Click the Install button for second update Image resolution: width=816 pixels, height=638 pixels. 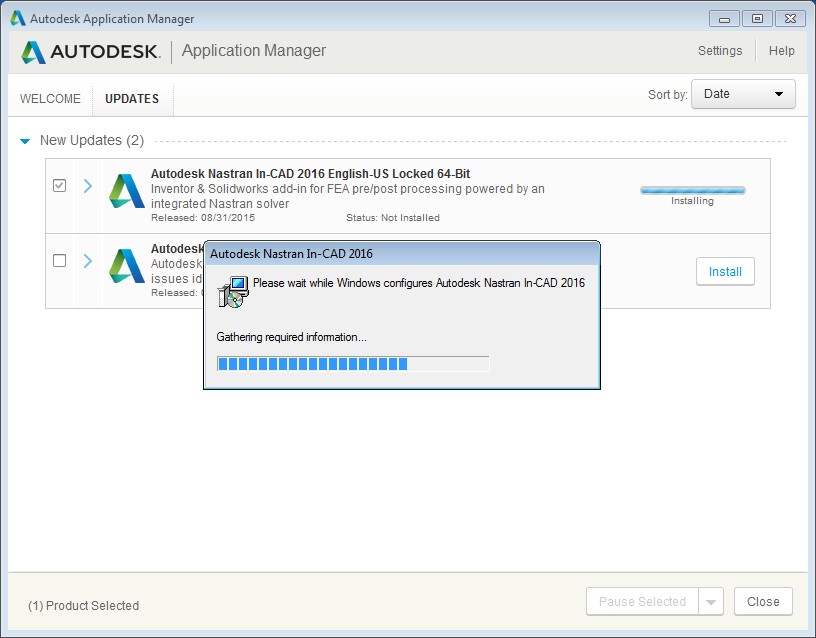pos(725,272)
